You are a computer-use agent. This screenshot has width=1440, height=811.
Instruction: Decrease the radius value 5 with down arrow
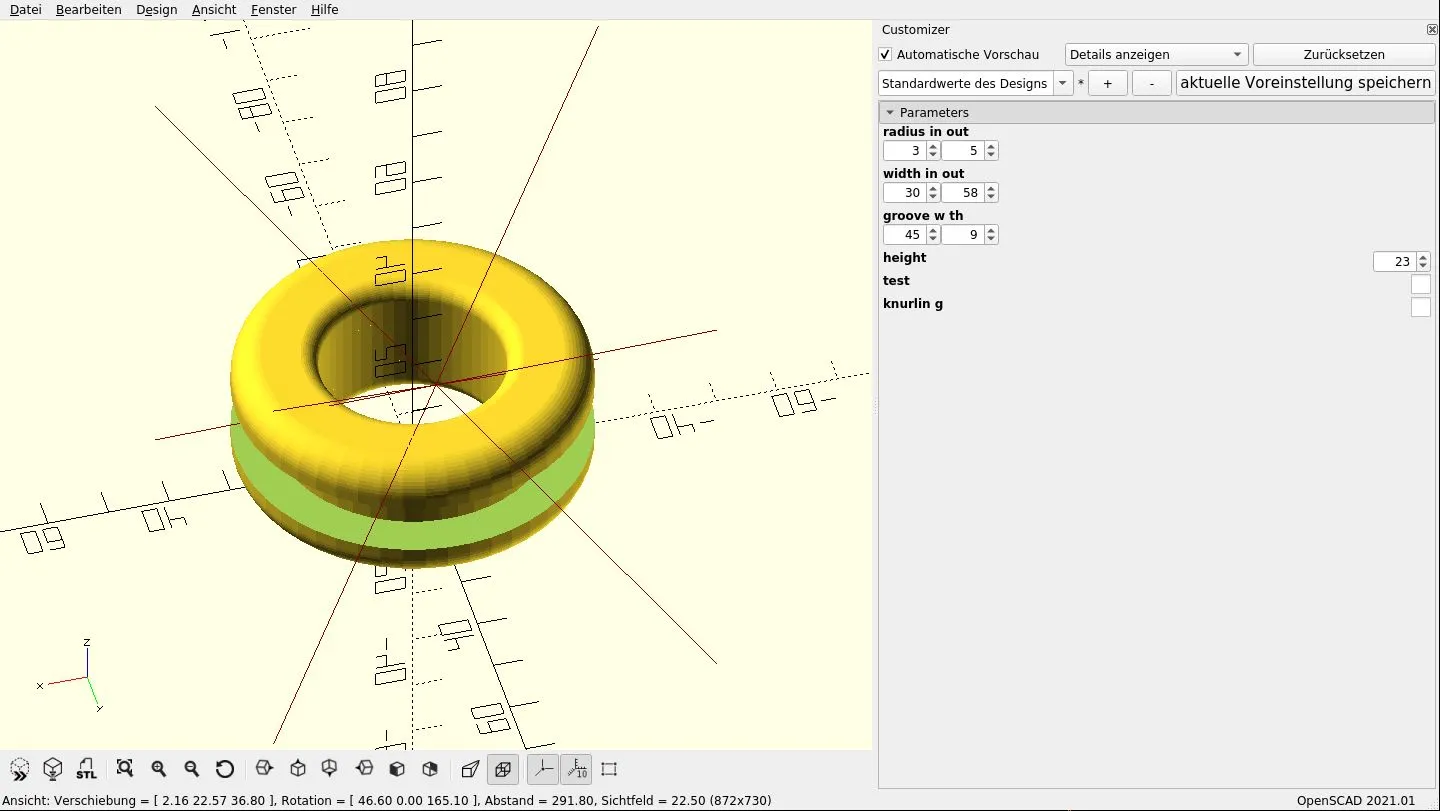[991, 156]
